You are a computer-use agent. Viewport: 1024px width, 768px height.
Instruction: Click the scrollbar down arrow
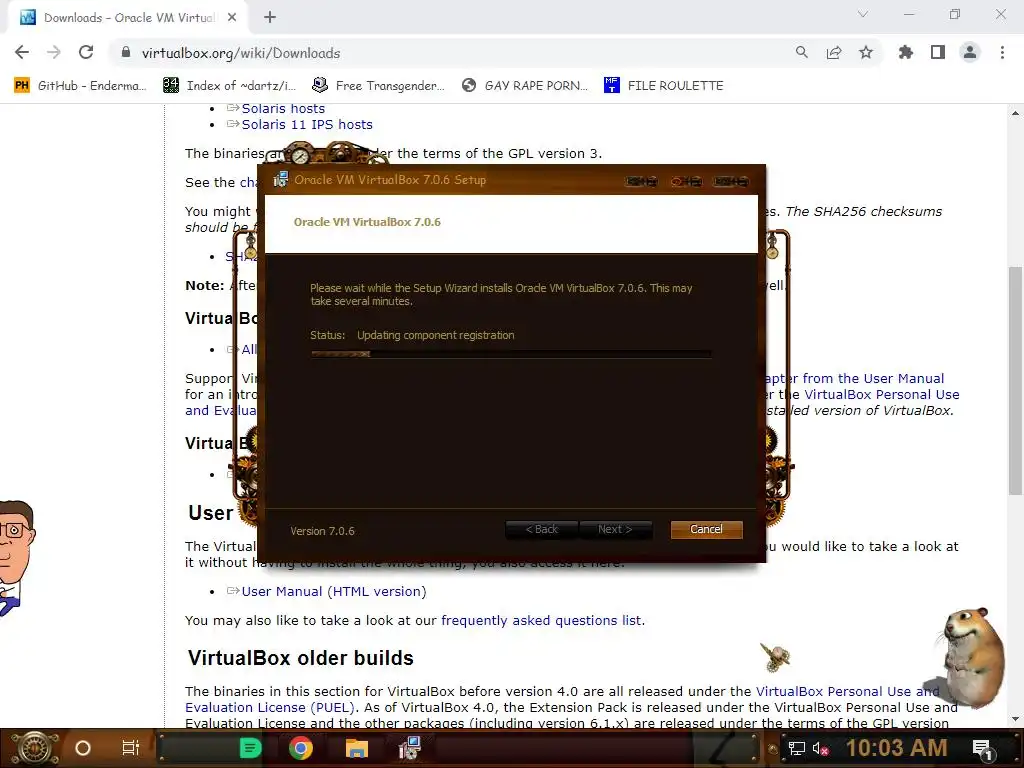click(x=1015, y=720)
